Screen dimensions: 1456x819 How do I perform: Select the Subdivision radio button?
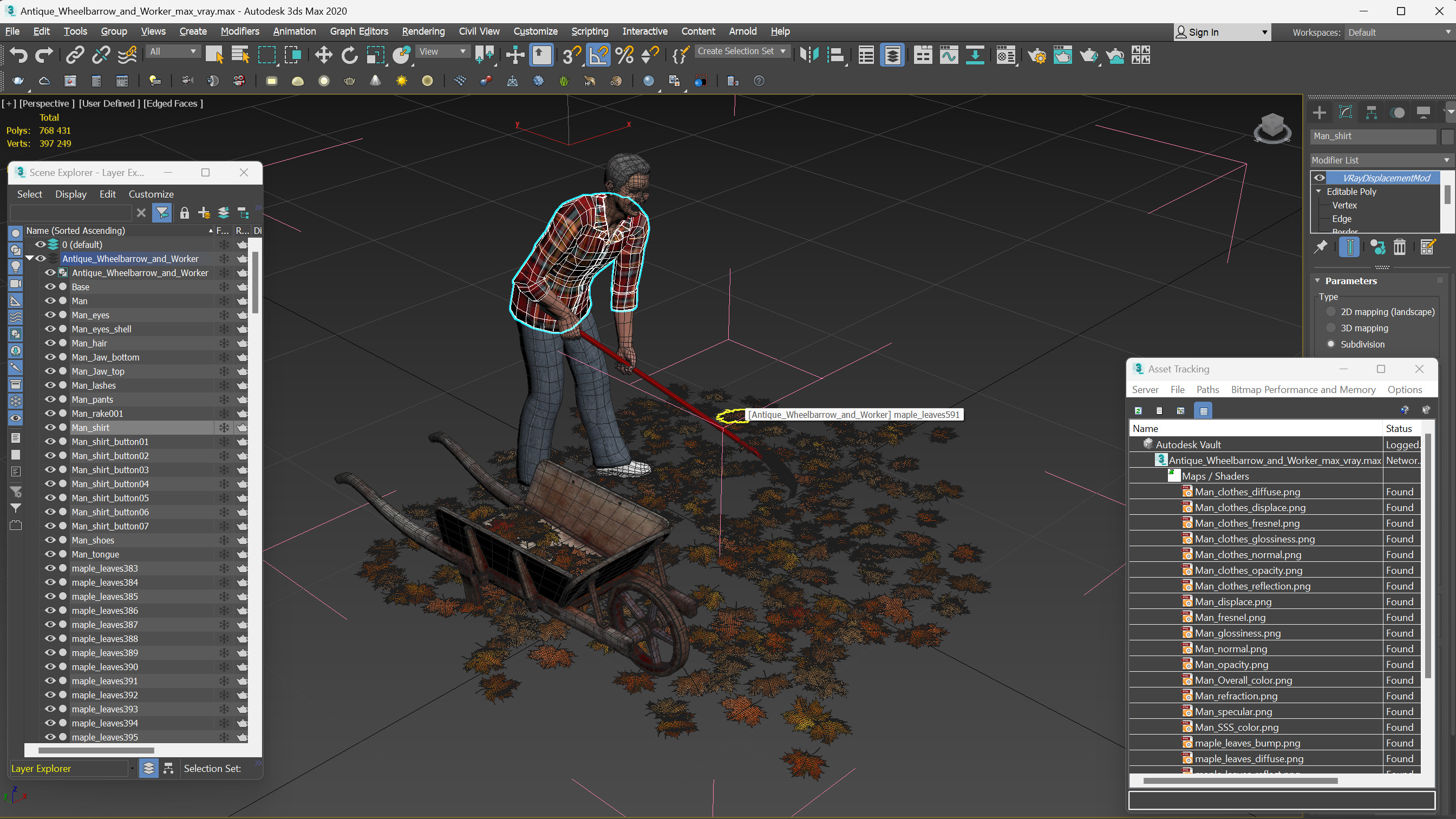coord(1330,344)
